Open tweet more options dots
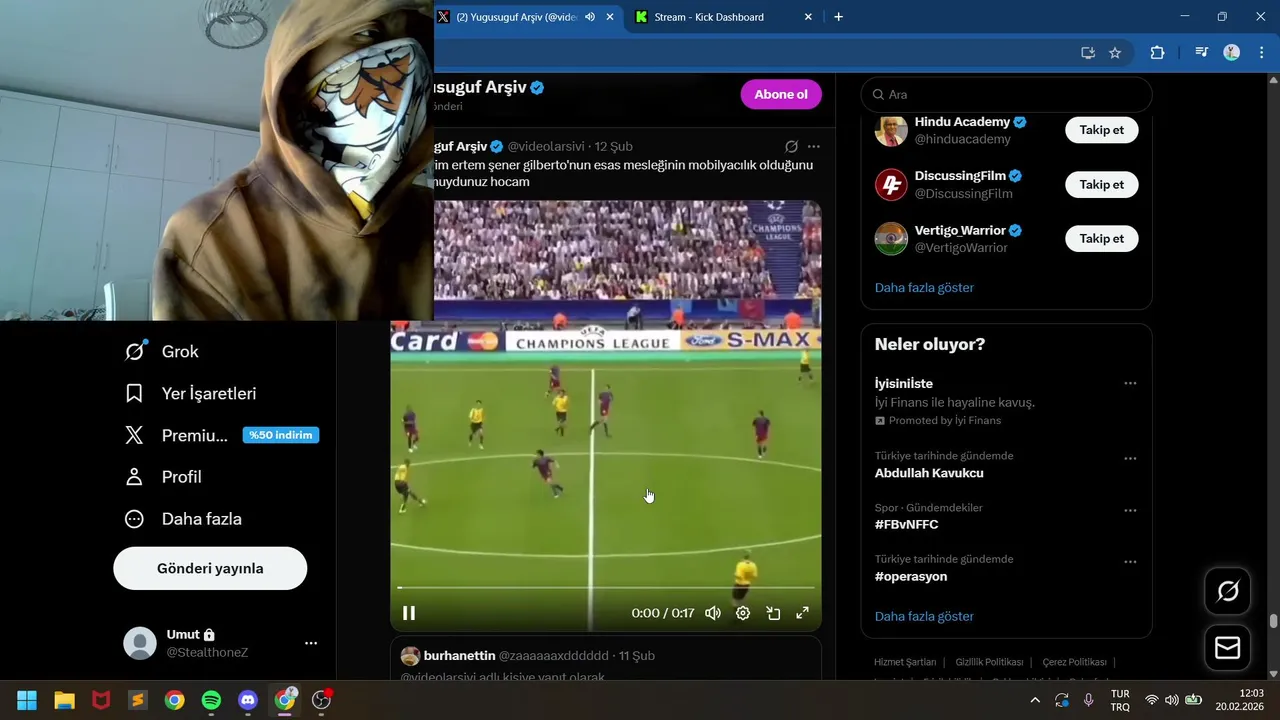Viewport: 1280px width, 720px height. click(x=814, y=146)
